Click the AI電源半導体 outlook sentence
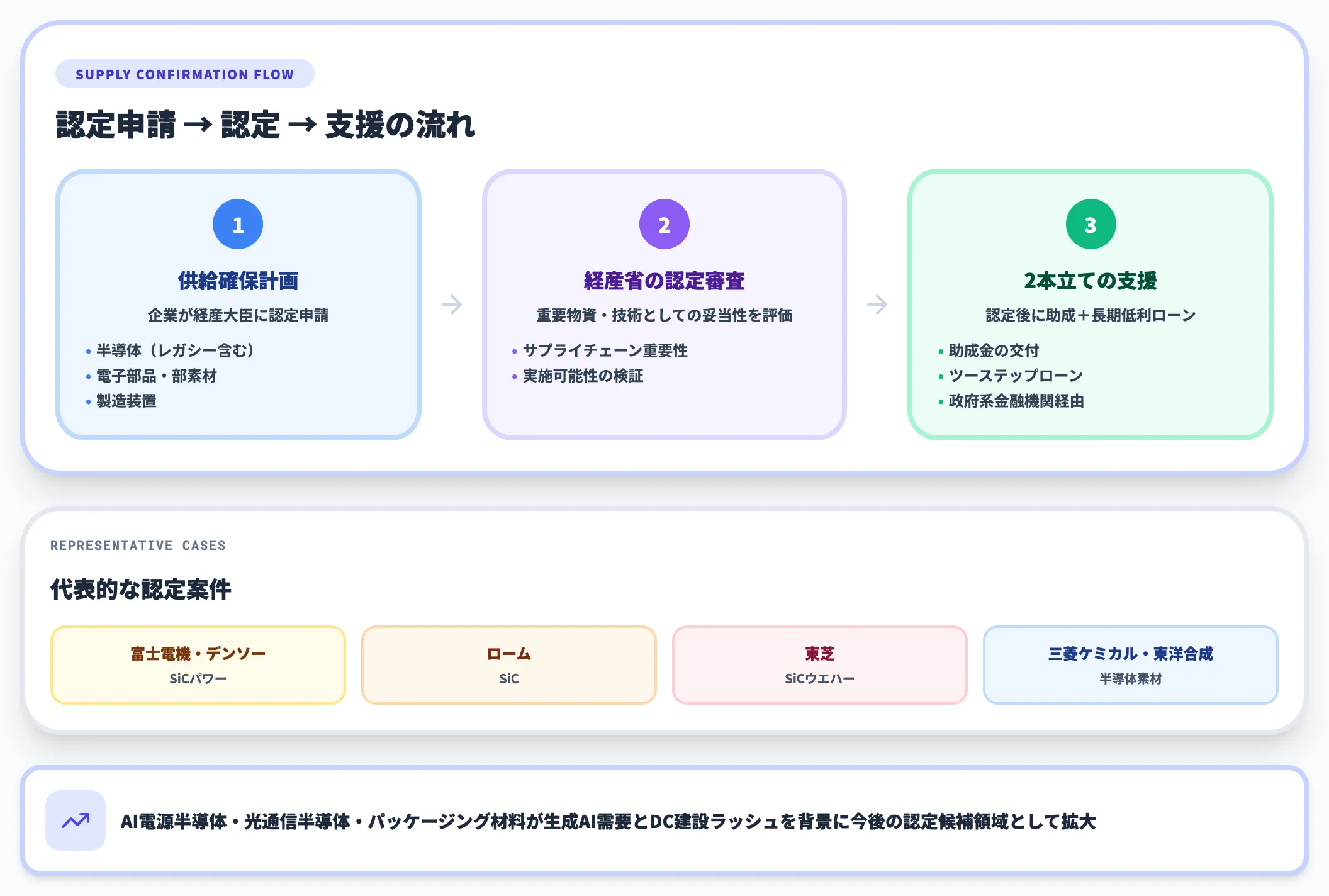 tap(608, 821)
